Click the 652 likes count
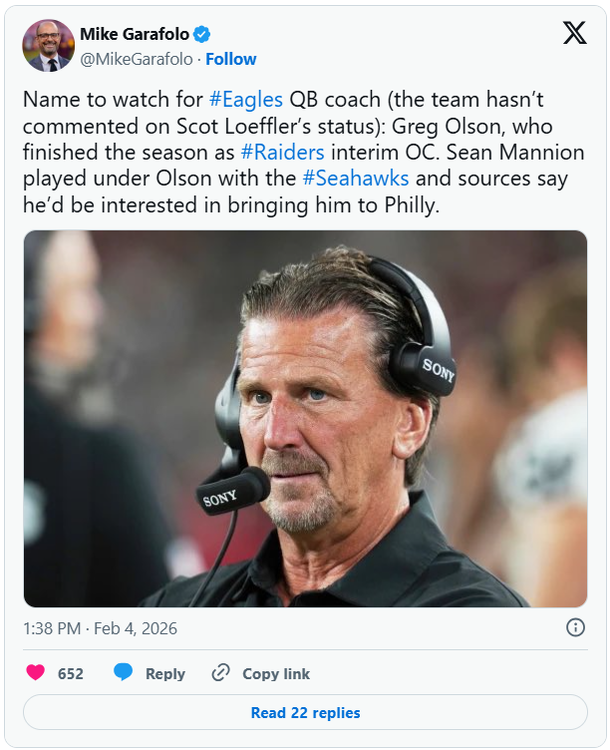 70,674
